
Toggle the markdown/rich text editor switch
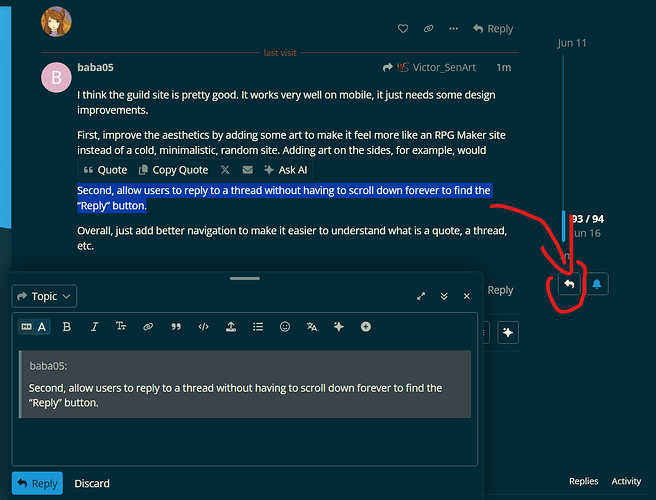pos(34,327)
